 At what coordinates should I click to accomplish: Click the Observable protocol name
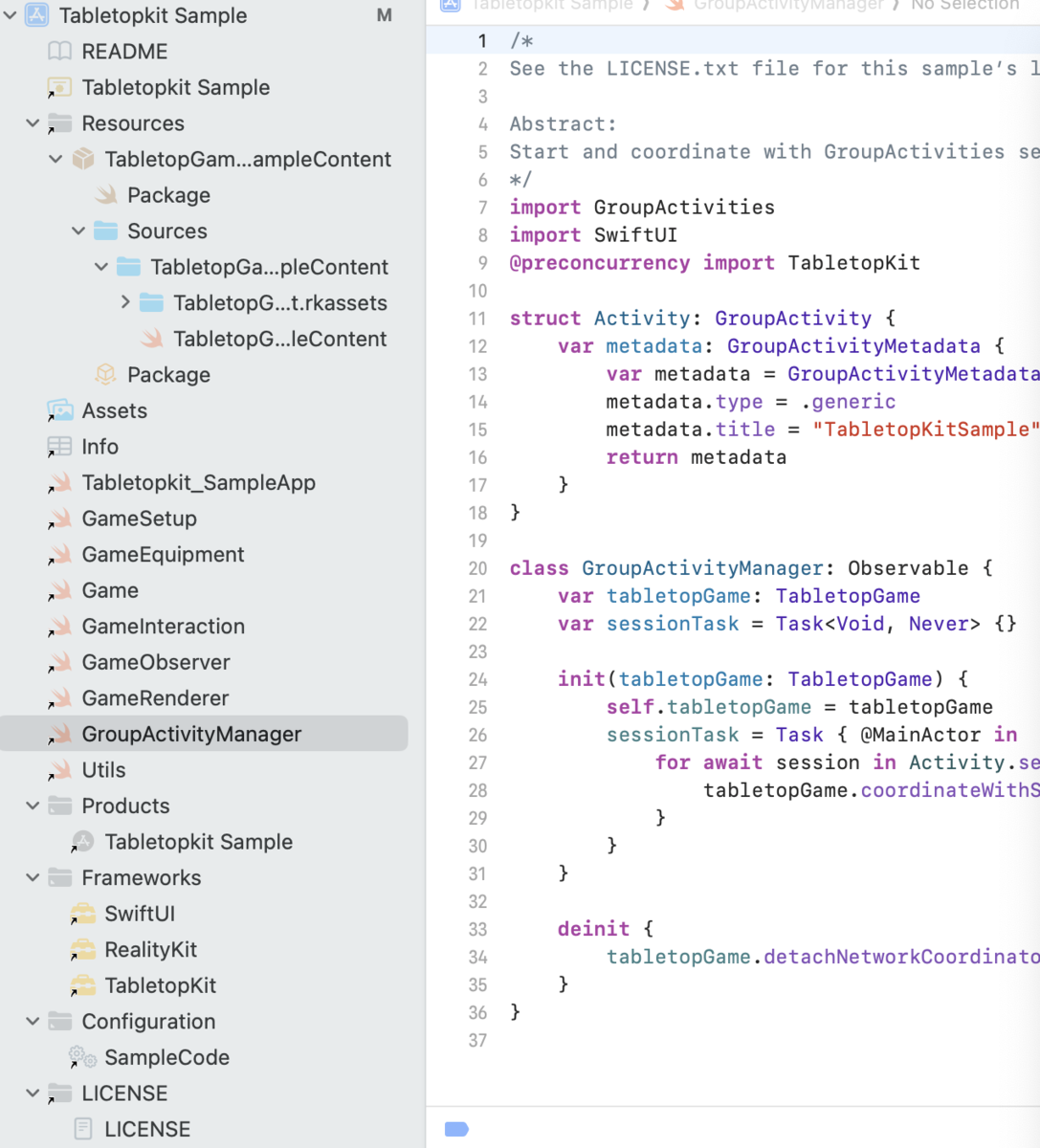click(x=907, y=568)
